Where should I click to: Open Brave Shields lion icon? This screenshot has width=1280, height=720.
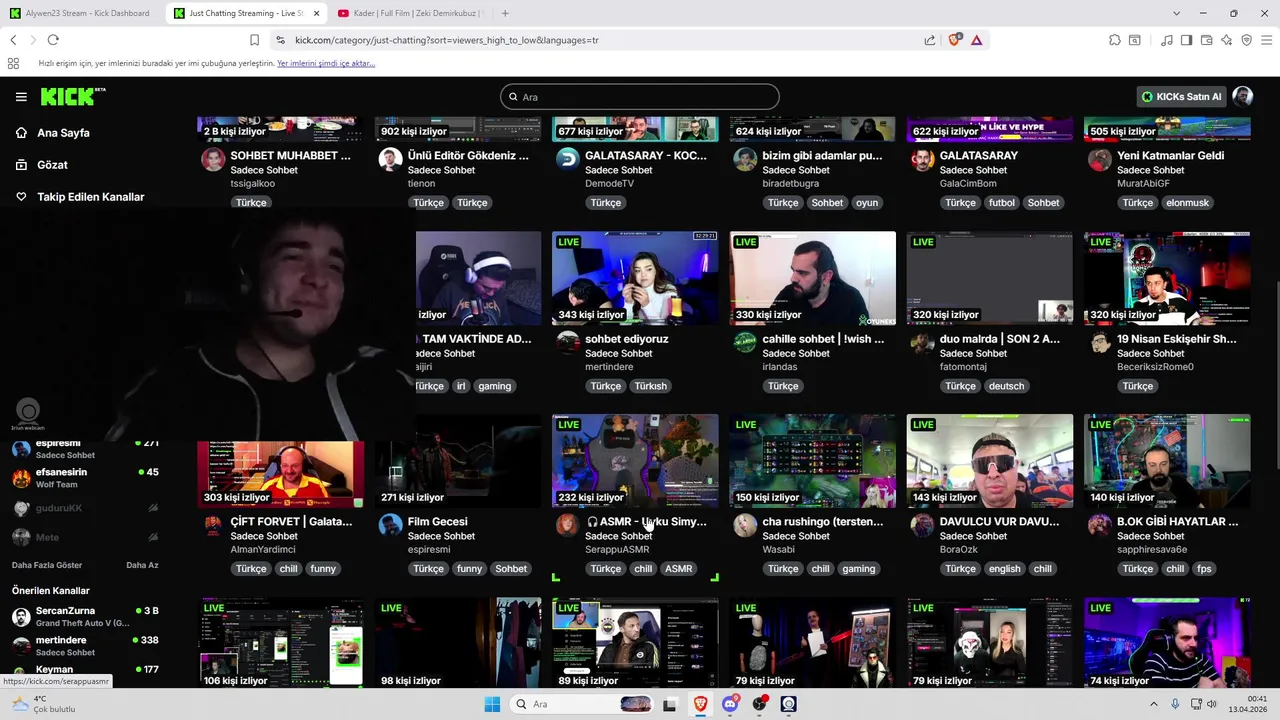pyautogui.click(x=954, y=40)
